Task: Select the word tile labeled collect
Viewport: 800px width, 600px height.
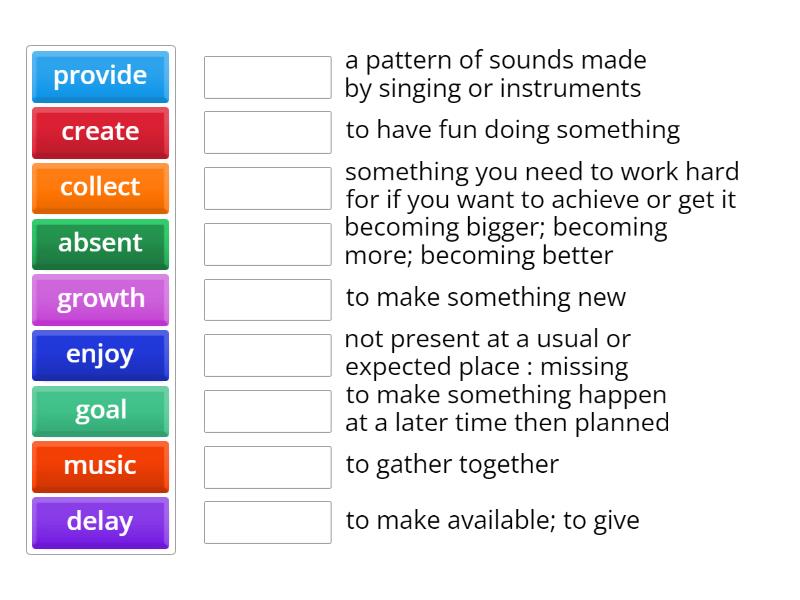Action: 99,188
